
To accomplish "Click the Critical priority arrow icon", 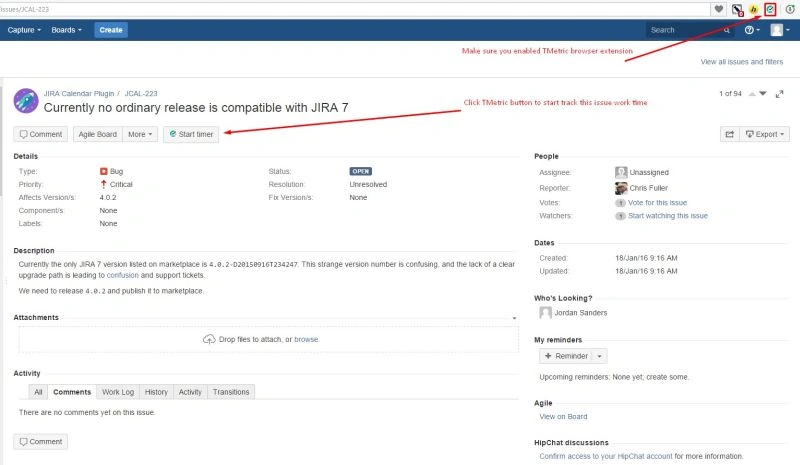I will tap(104, 184).
